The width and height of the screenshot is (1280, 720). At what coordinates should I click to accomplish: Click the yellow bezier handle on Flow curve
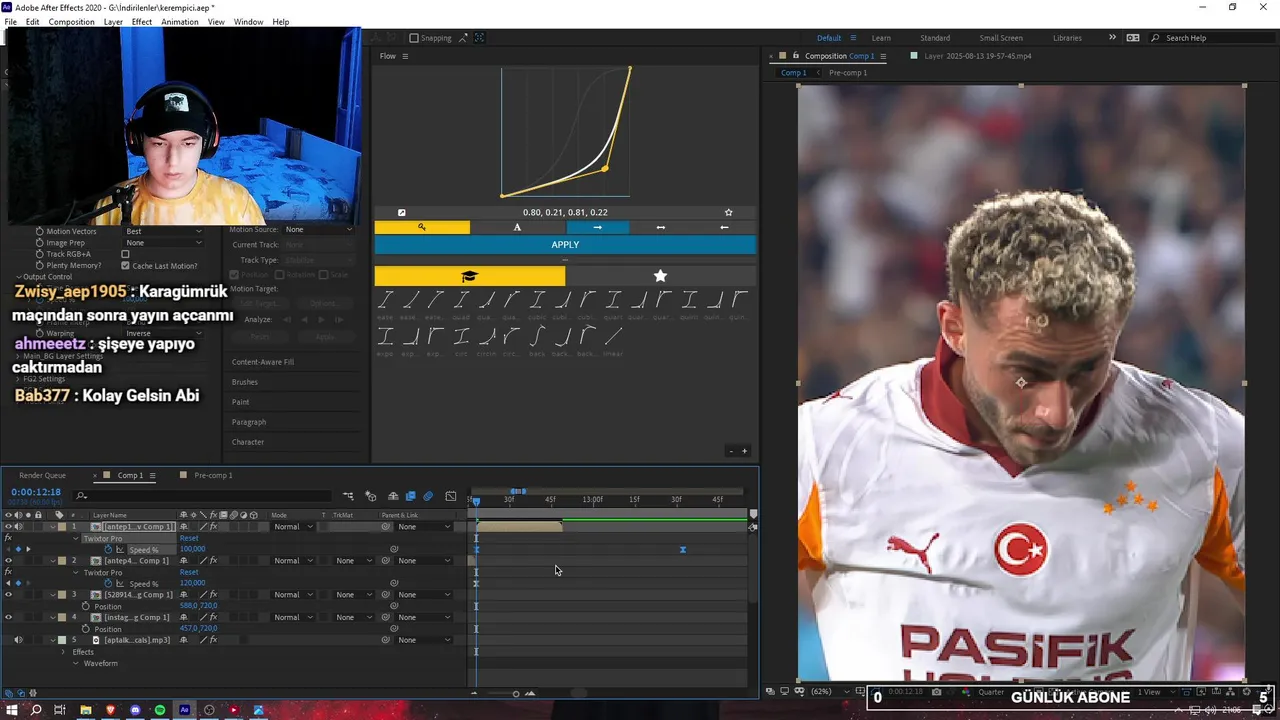605,168
